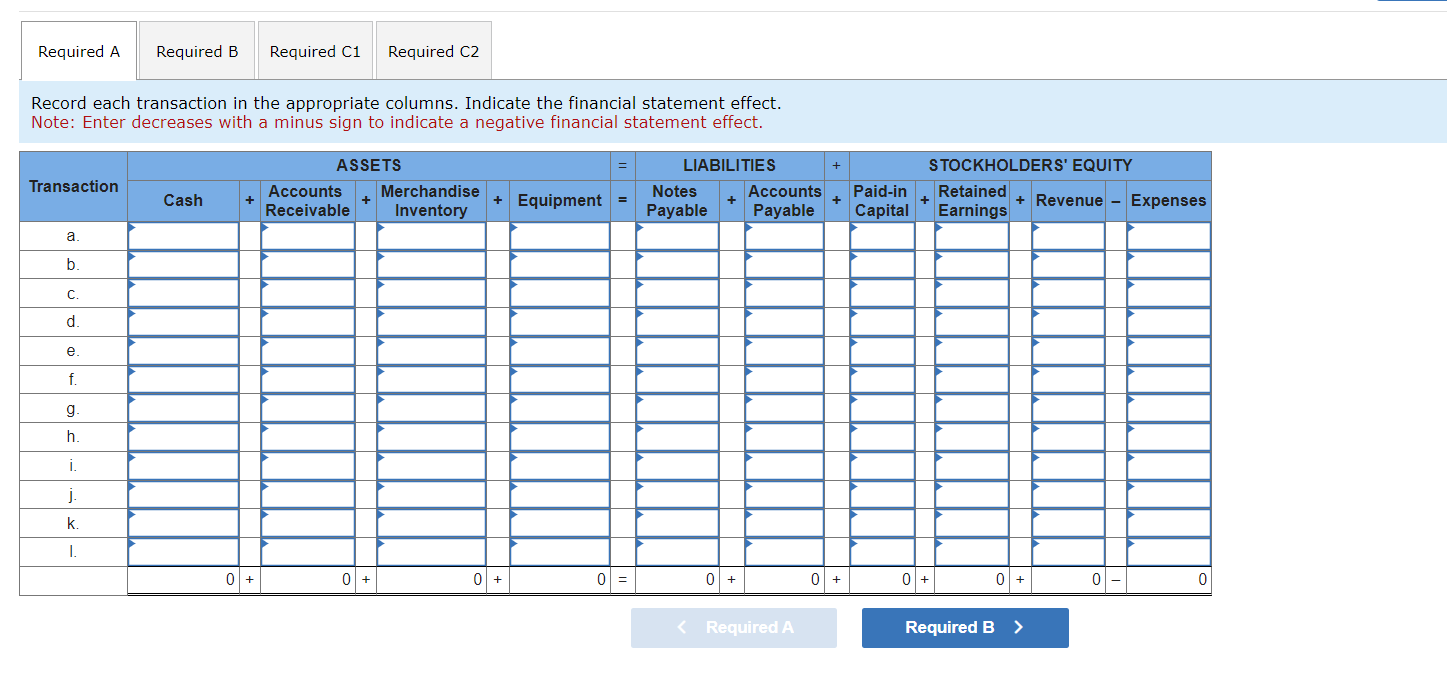This screenshot has width=1447, height=678.
Task: Click Notes Payable cell for transaction e
Action: tap(677, 351)
